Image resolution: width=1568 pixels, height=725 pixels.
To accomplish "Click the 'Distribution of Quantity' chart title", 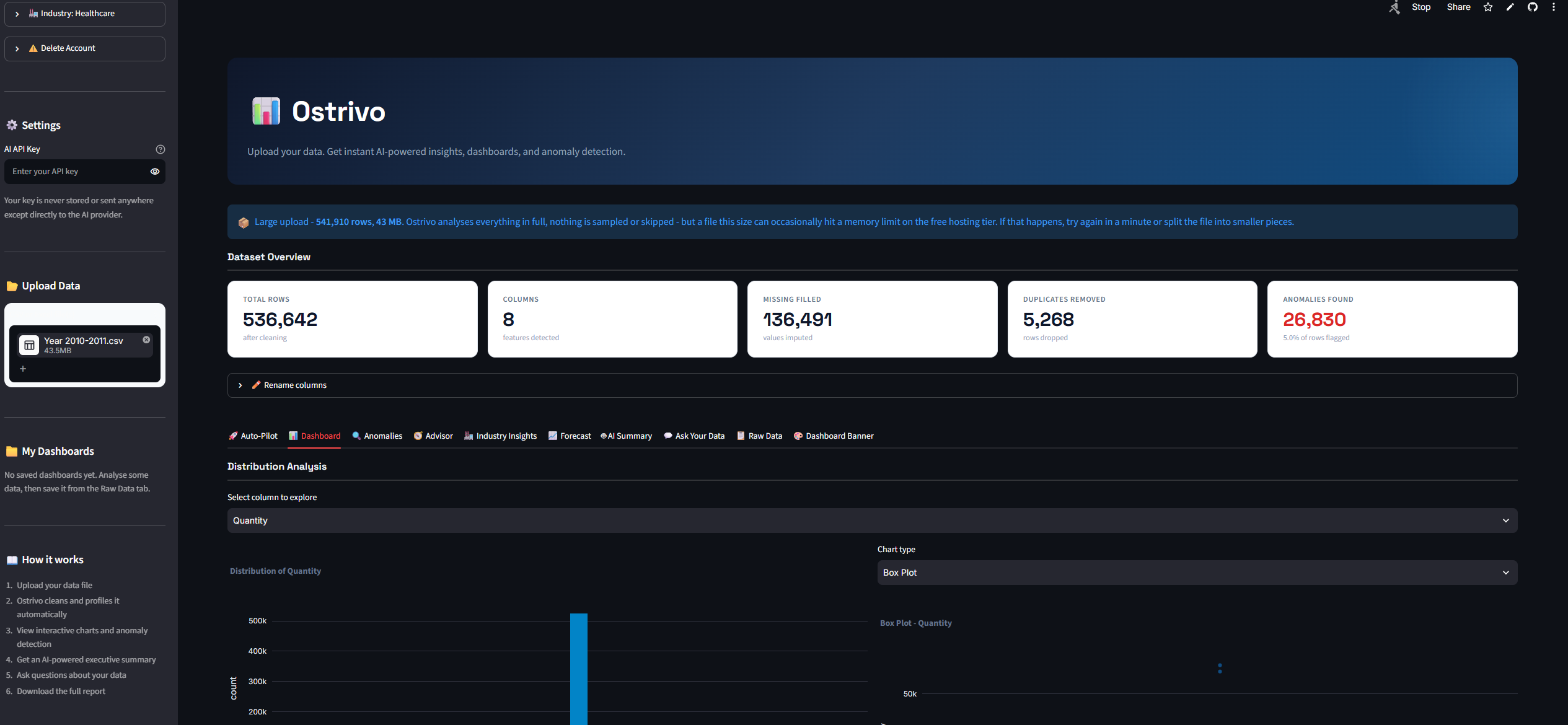I will [x=275, y=571].
